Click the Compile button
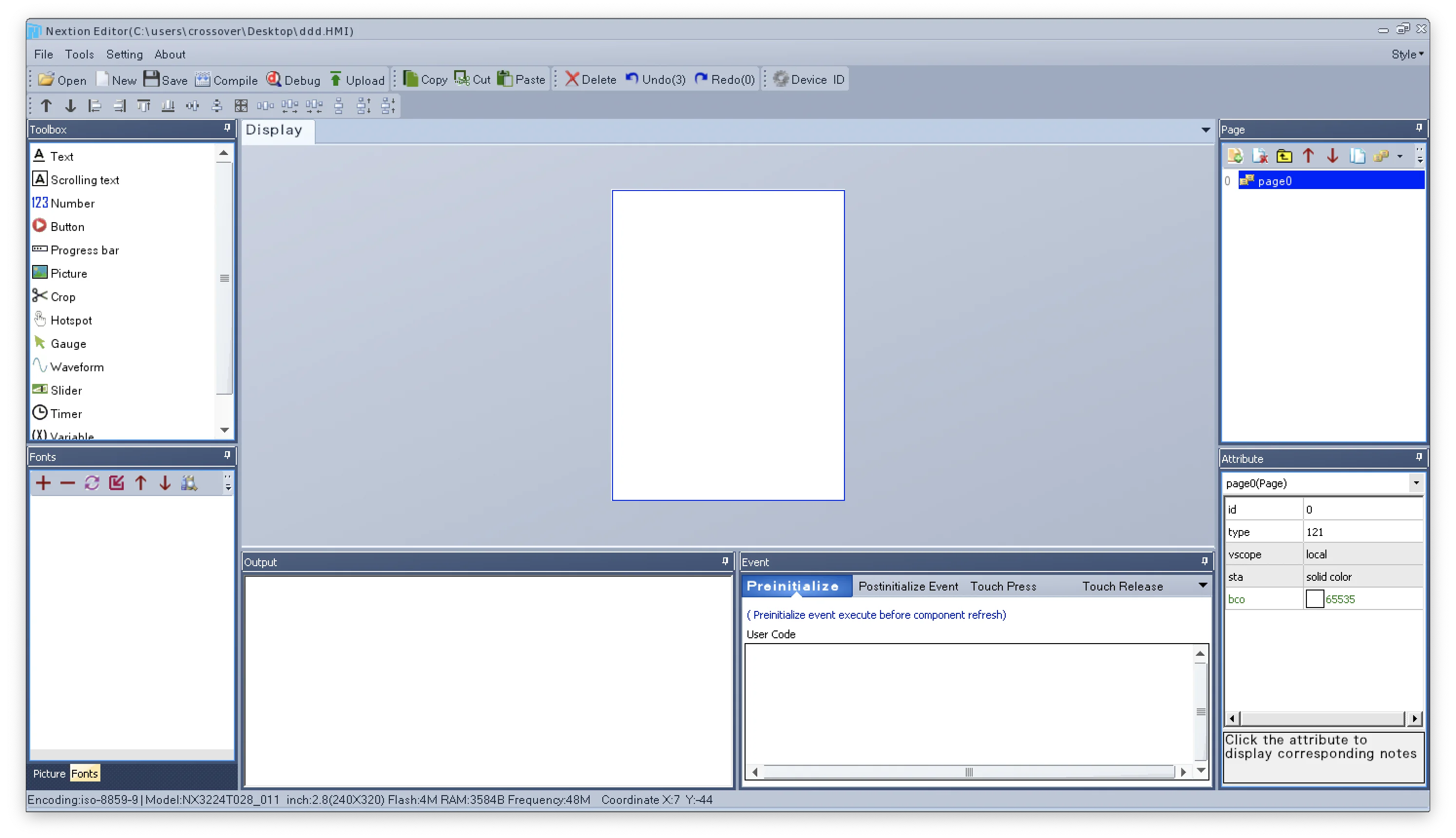 [x=227, y=80]
